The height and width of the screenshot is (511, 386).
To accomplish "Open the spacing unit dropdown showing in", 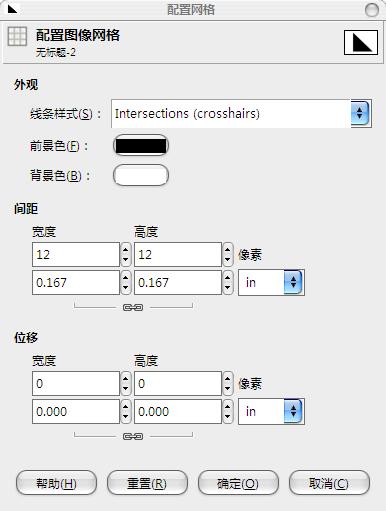I will click(x=271, y=283).
